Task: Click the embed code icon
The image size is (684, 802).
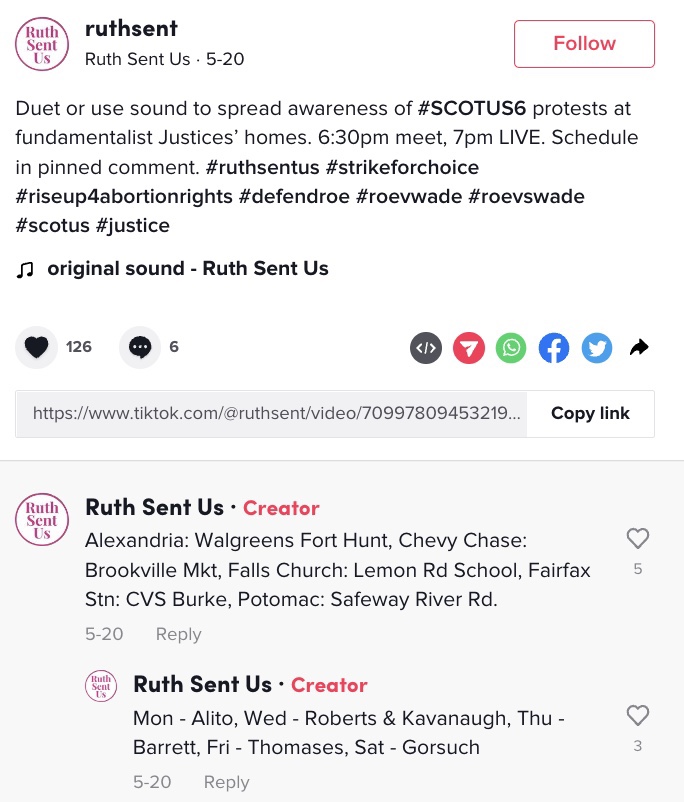Action: [x=426, y=348]
